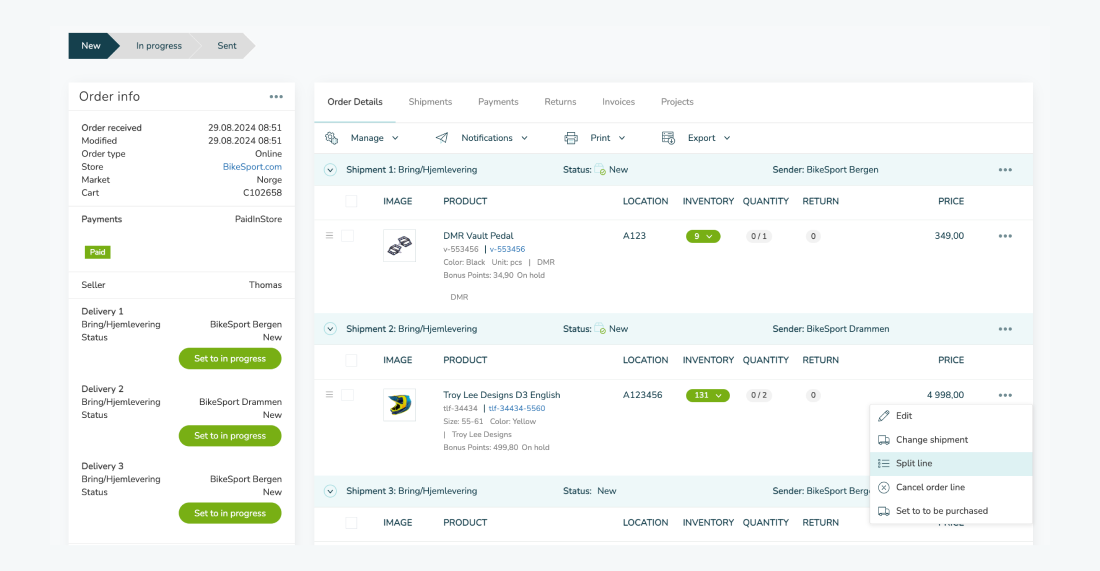Click quantity badge 0 / 2
This screenshot has height=571, width=1100.
coord(758,396)
